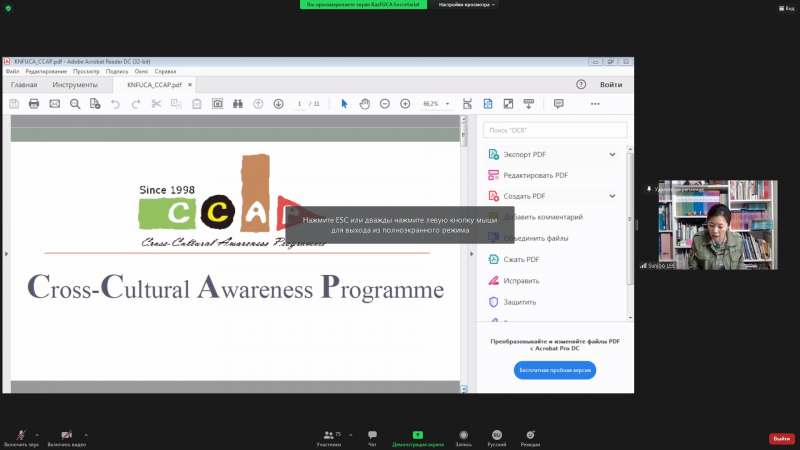
Task: Unmute microphone with Включить звук
Action: click(x=20, y=436)
